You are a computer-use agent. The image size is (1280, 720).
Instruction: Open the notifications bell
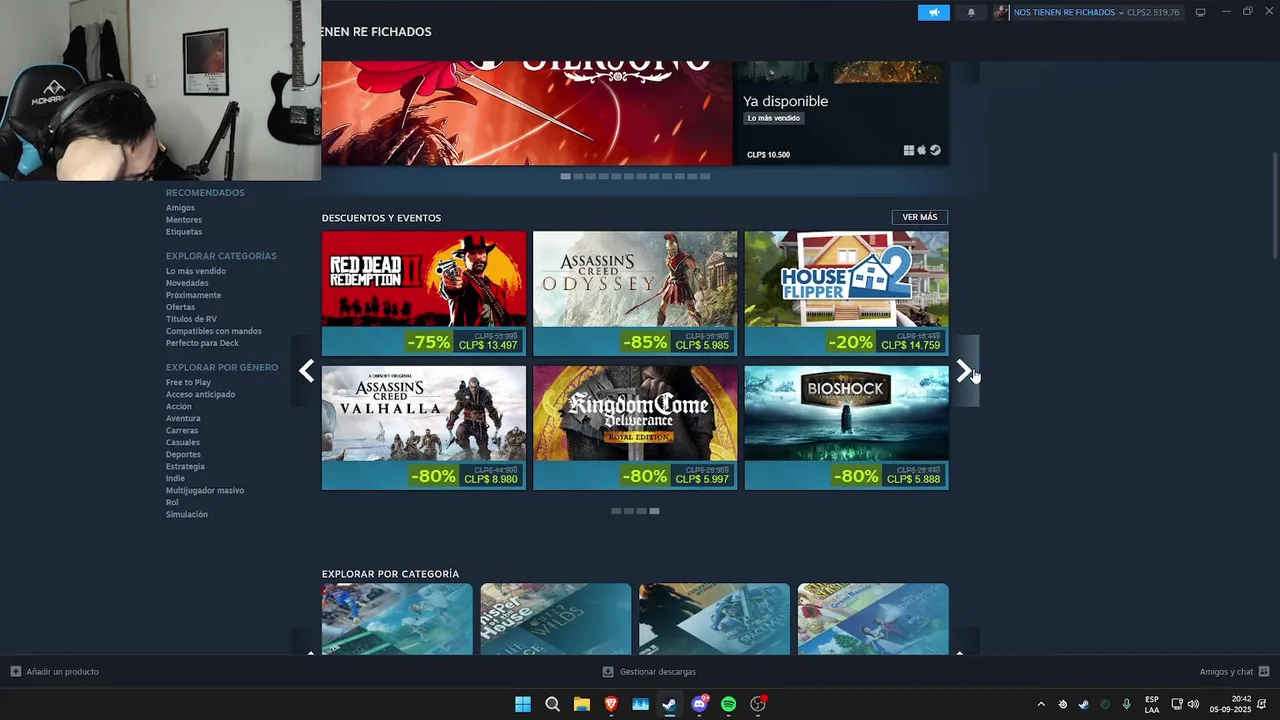click(971, 12)
